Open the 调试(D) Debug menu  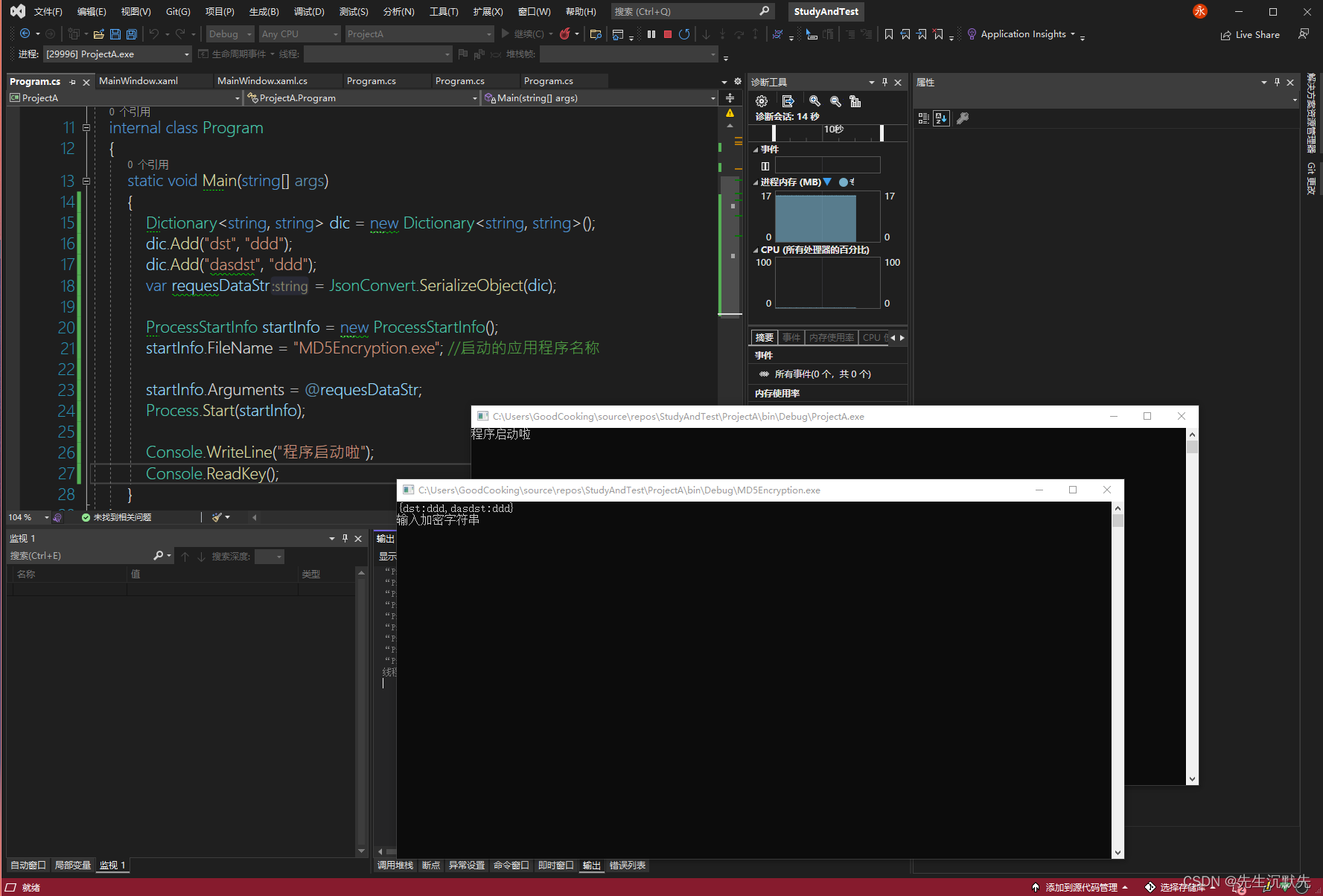(x=309, y=12)
